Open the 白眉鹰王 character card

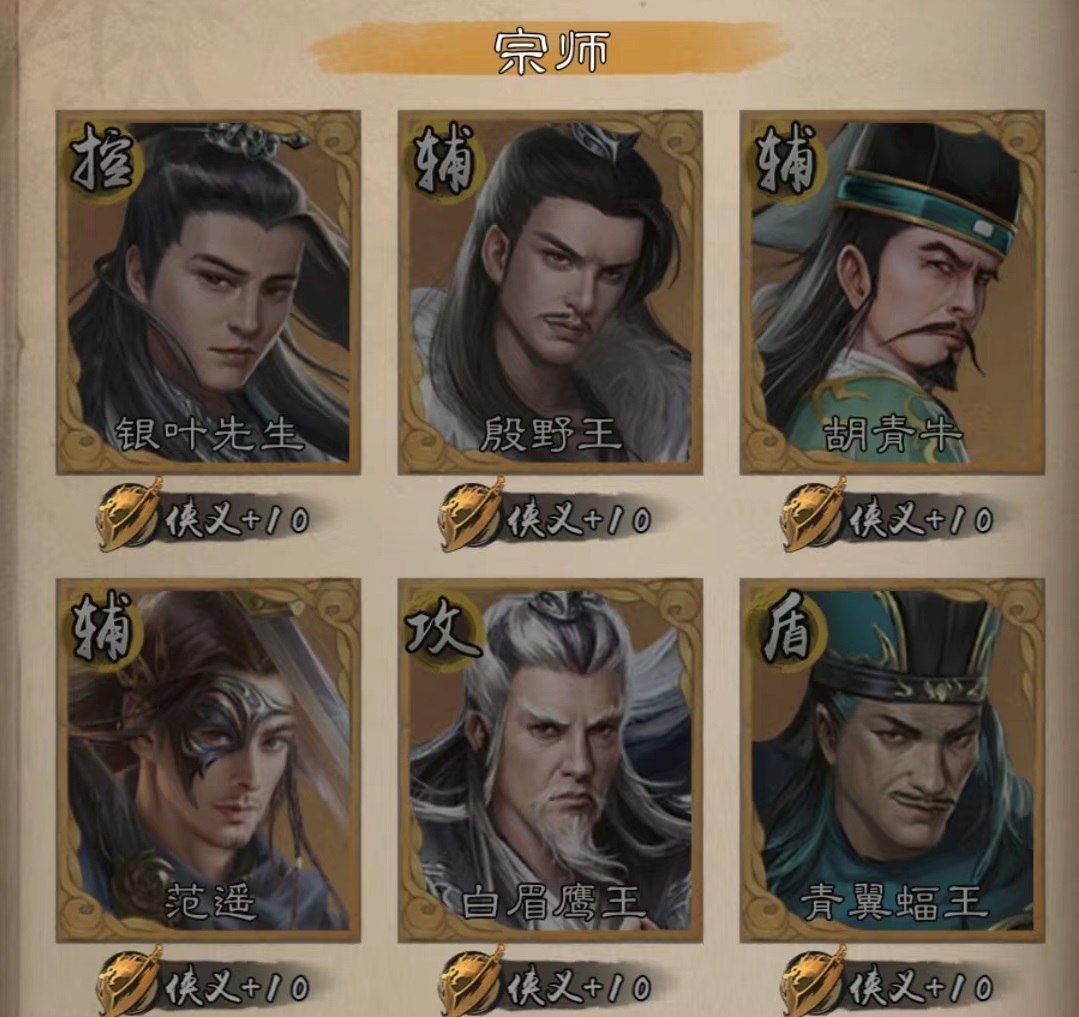pos(551,760)
